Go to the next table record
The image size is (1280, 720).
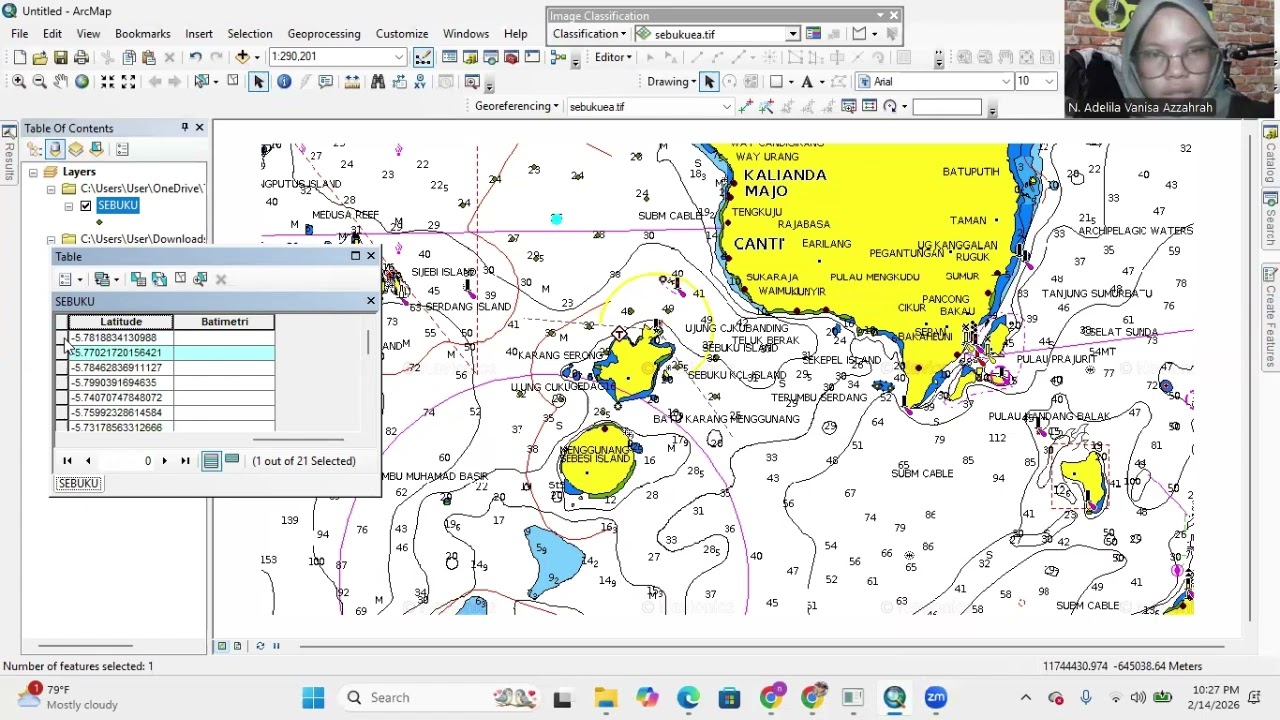click(x=164, y=461)
